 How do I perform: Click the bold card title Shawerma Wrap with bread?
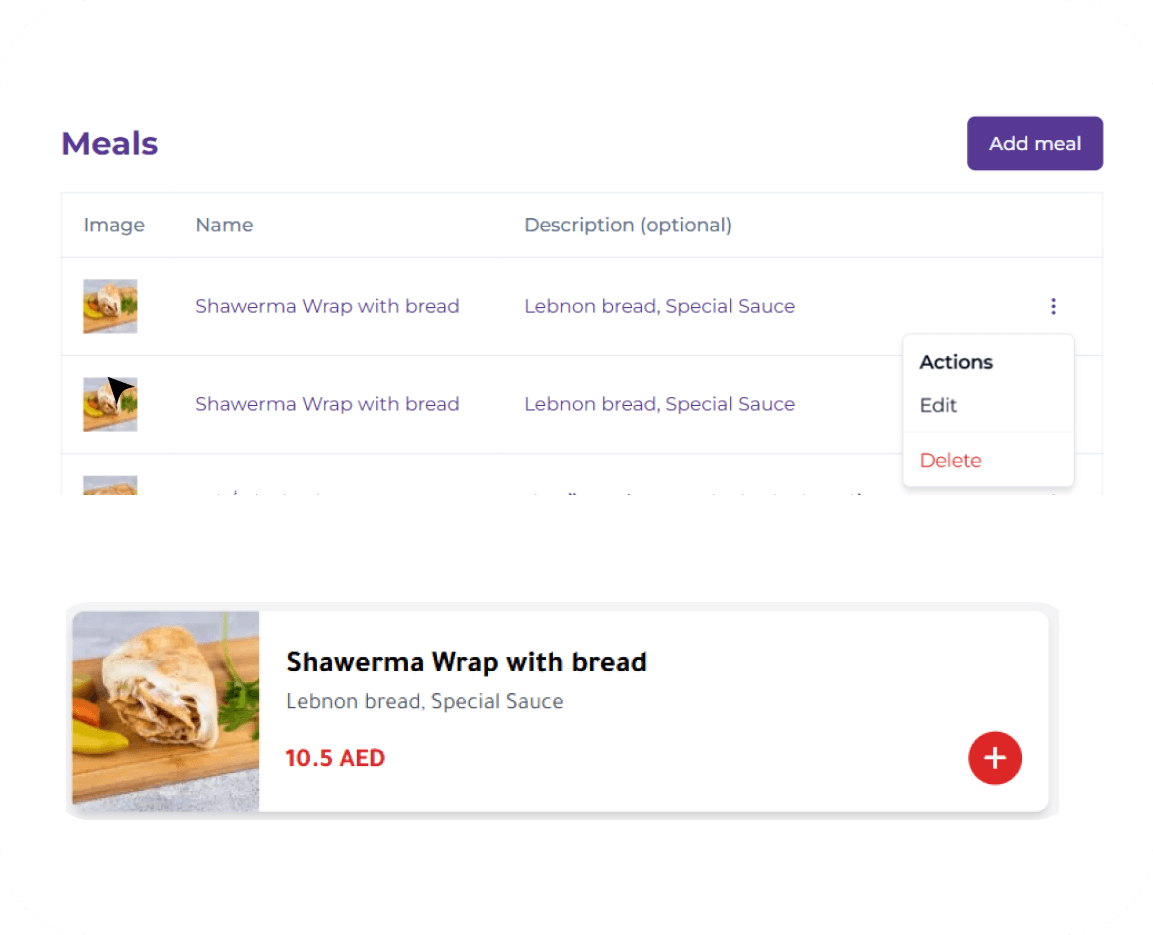pyautogui.click(x=466, y=662)
